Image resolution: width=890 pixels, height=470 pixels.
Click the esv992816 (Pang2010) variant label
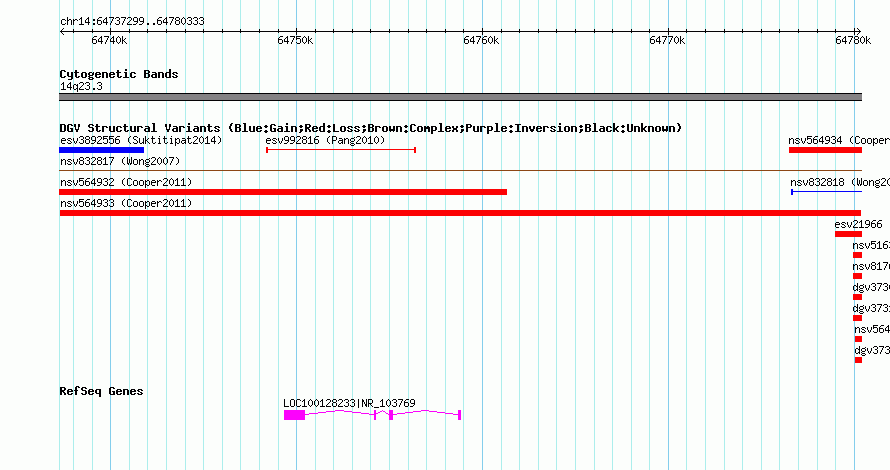click(325, 140)
